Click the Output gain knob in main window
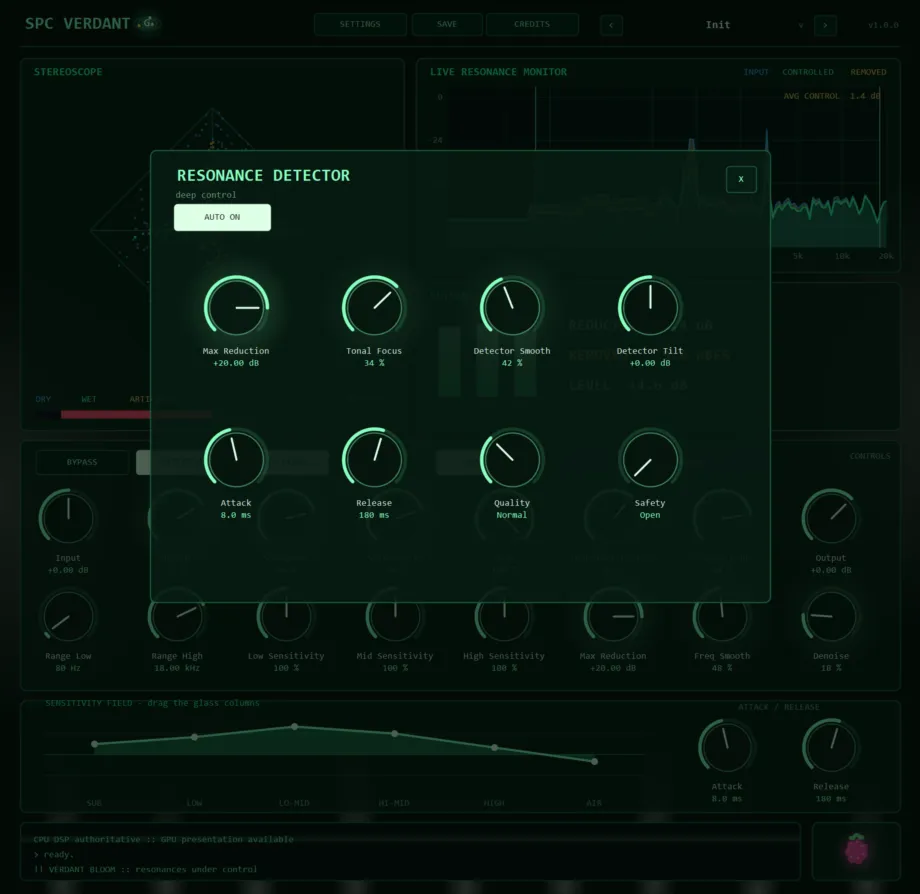Screen dimensions: 920x894 click(x=830, y=518)
